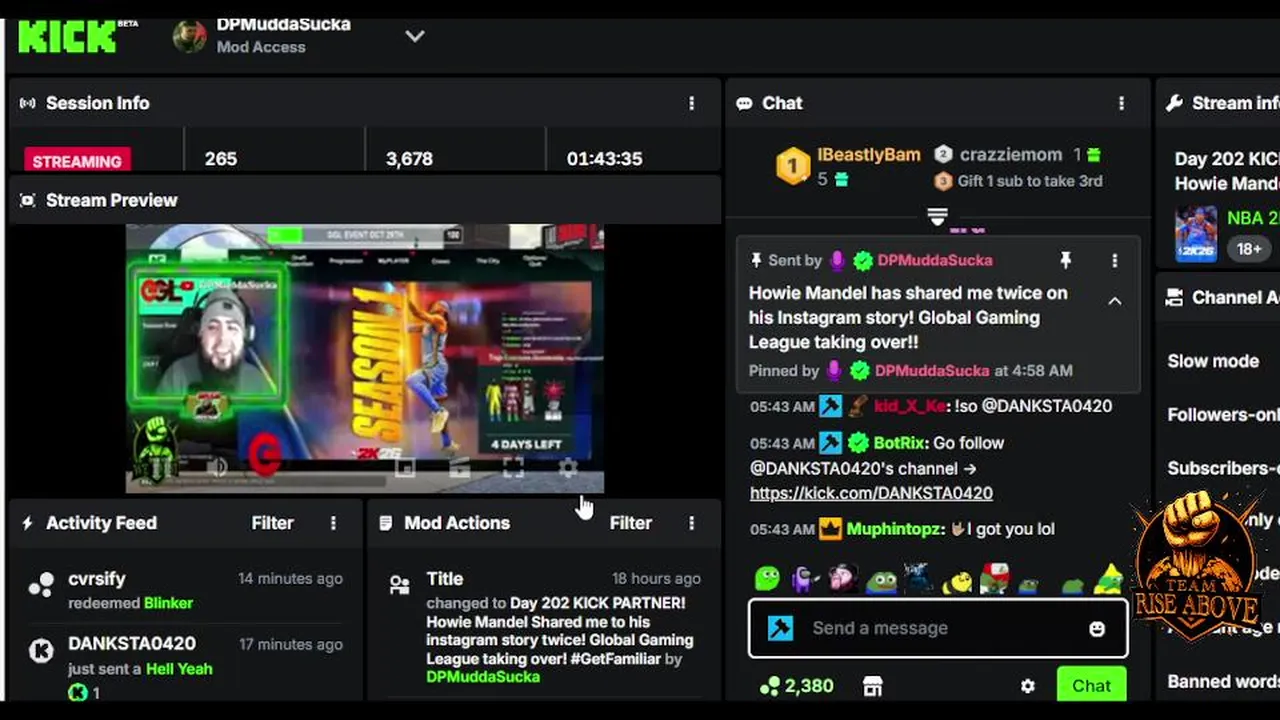Screen dimensions: 1280x720
Task: Open mini player in stream preview
Action: click(x=404, y=467)
